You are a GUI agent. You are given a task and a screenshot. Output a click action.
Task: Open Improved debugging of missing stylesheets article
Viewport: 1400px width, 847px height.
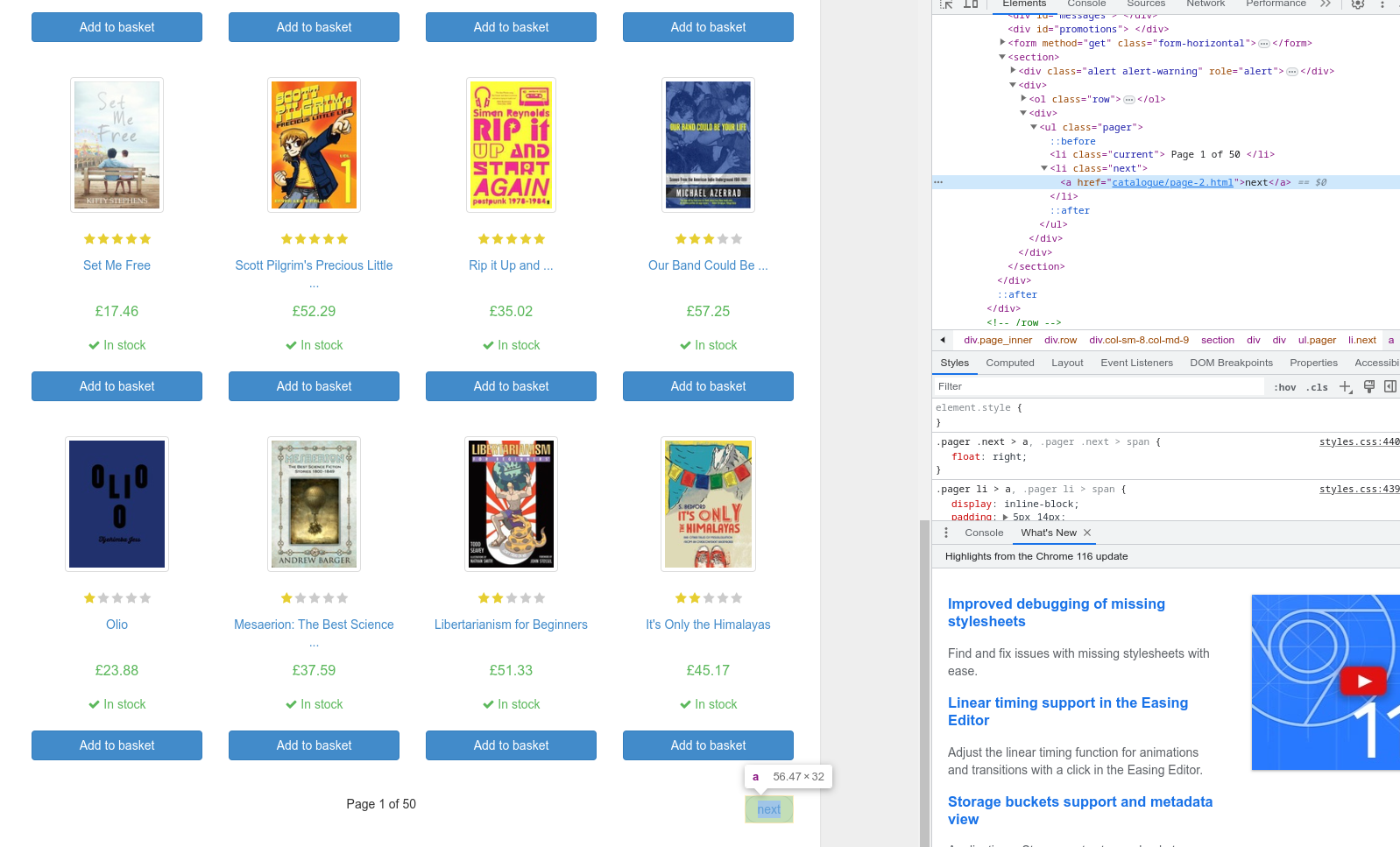tap(1057, 612)
